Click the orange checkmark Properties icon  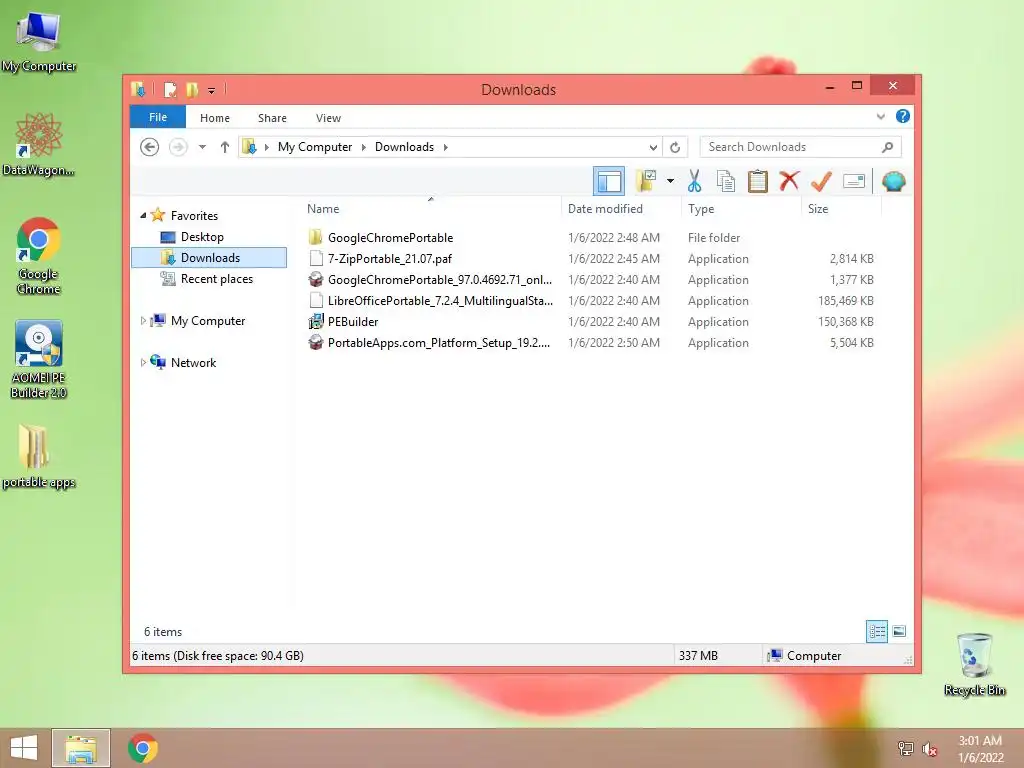coord(821,181)
